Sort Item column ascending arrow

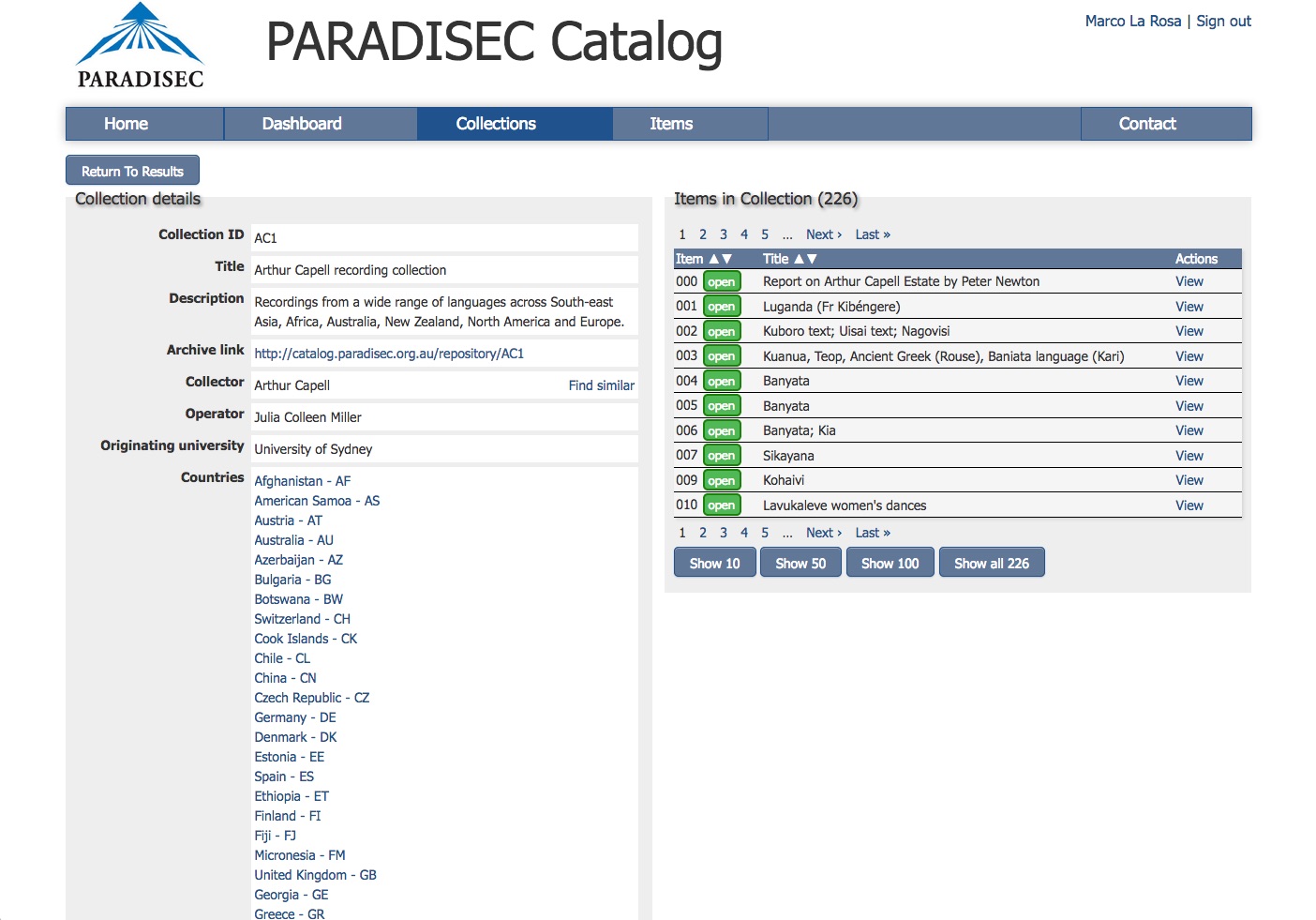(x=714, y=259)
